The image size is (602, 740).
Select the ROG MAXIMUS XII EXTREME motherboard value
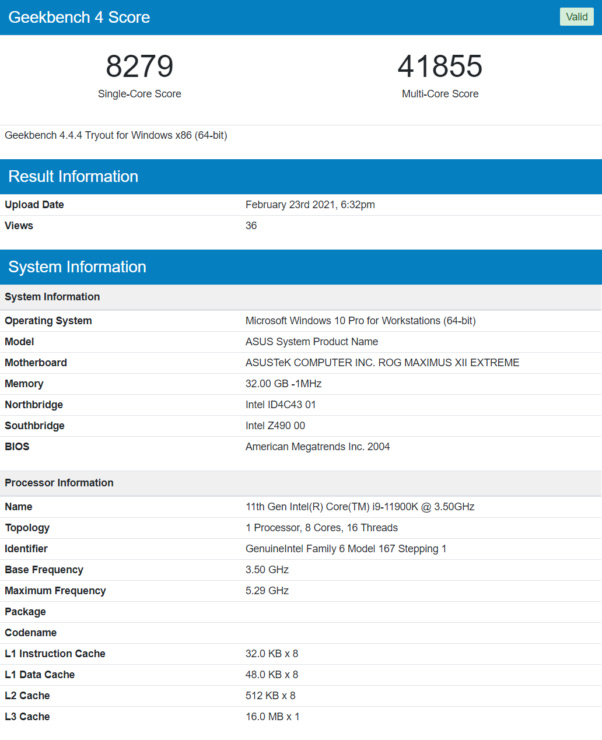coord(382,363)
